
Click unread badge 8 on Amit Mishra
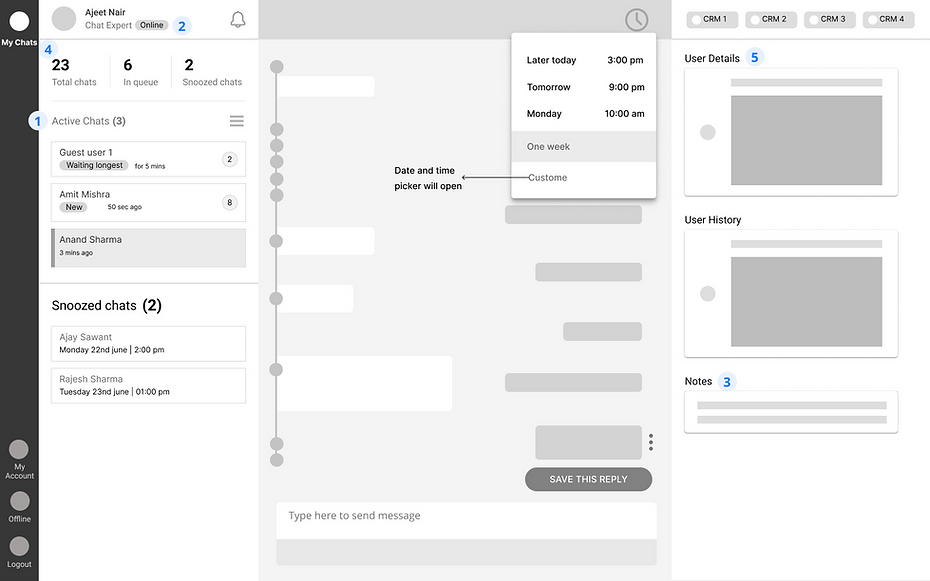(x=230, y=202)
